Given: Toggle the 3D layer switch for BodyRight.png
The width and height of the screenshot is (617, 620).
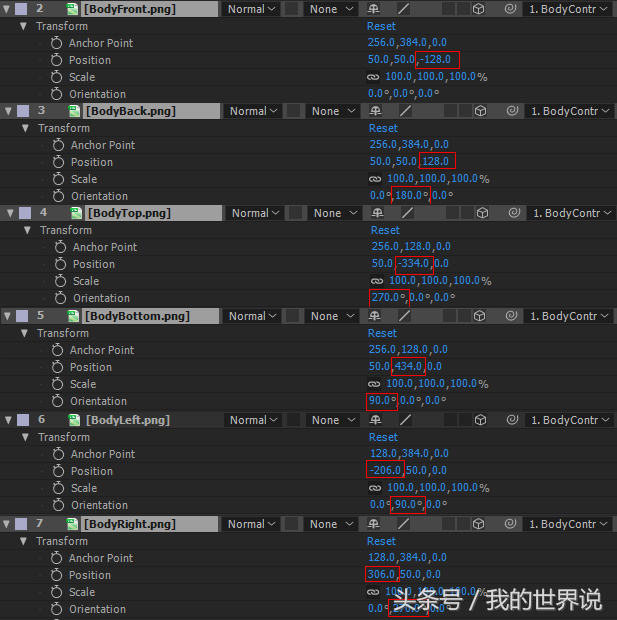Looking at the screenshot, I should 480,524.
